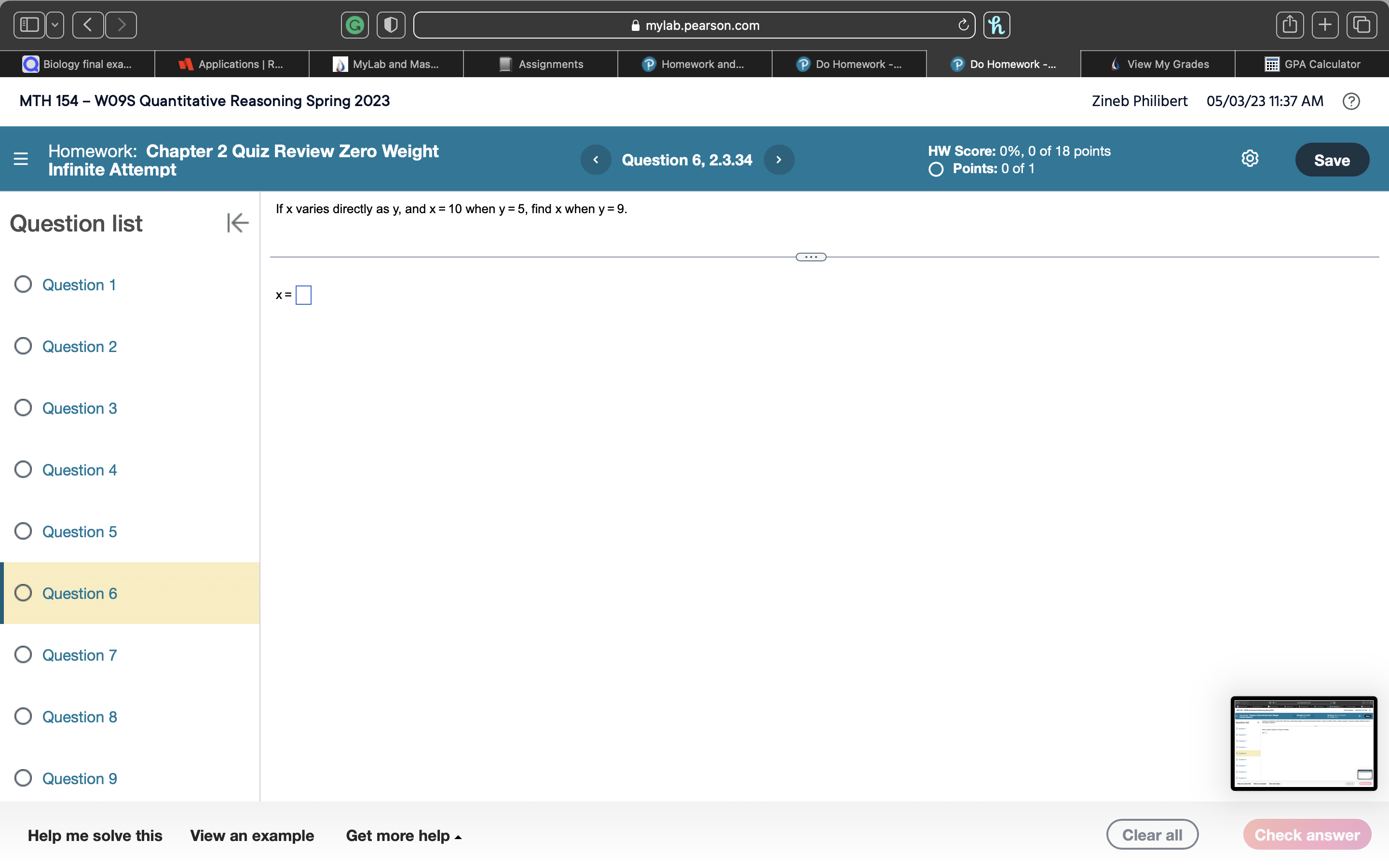Click the previous question arrow icon
This screenshot has height=868, width=1389.
coord(596,160)
